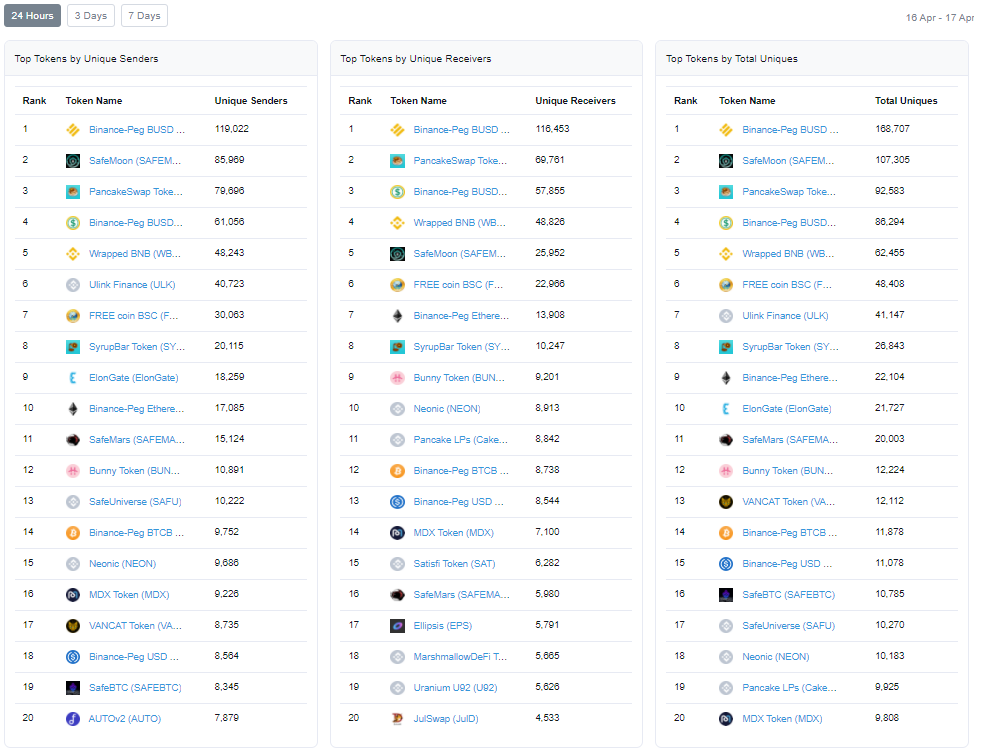Open MDX Token link in Unique Senders table

(129, 594)
